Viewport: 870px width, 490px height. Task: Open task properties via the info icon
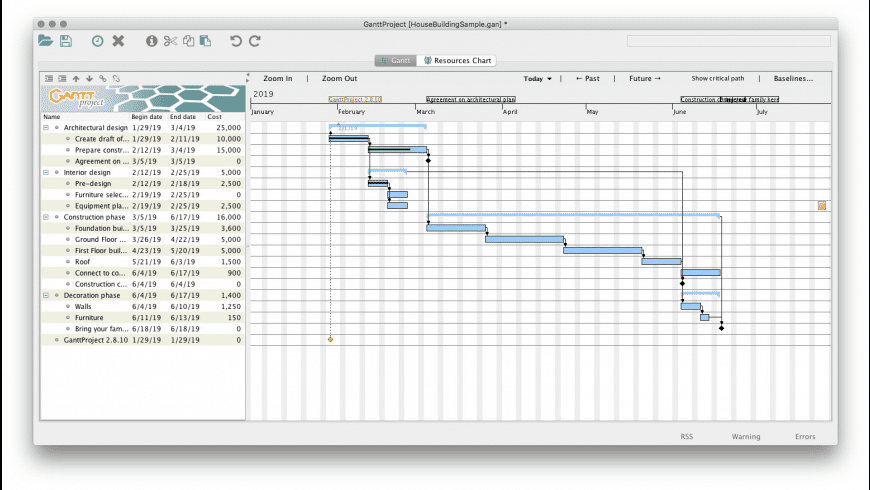coord(152,41)
